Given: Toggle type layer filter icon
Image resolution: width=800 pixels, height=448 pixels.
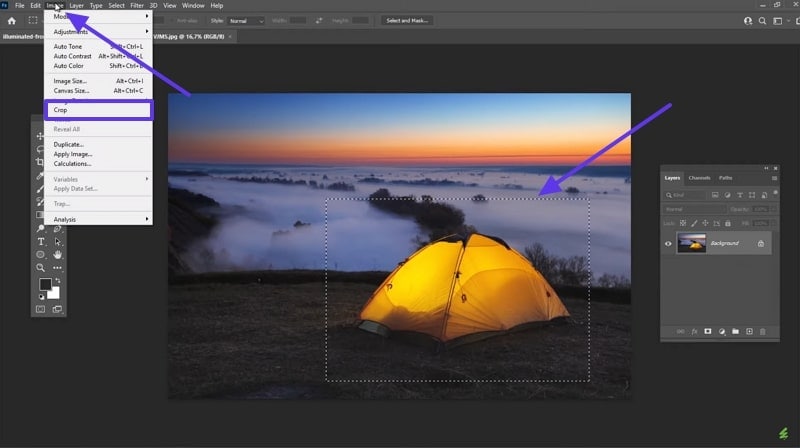Looking at the screenshot, I should (739, 195).
